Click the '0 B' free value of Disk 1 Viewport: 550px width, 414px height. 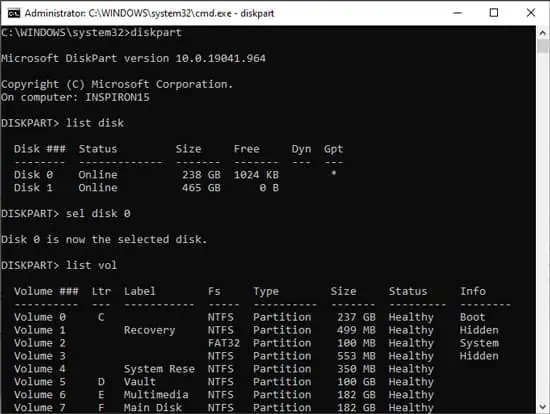269,188
